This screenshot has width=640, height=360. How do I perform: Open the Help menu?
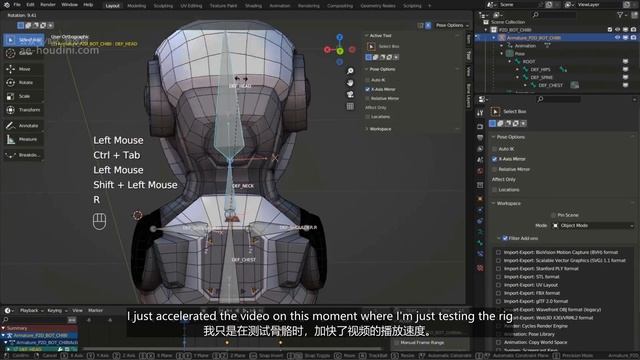(x=88, y=5)
